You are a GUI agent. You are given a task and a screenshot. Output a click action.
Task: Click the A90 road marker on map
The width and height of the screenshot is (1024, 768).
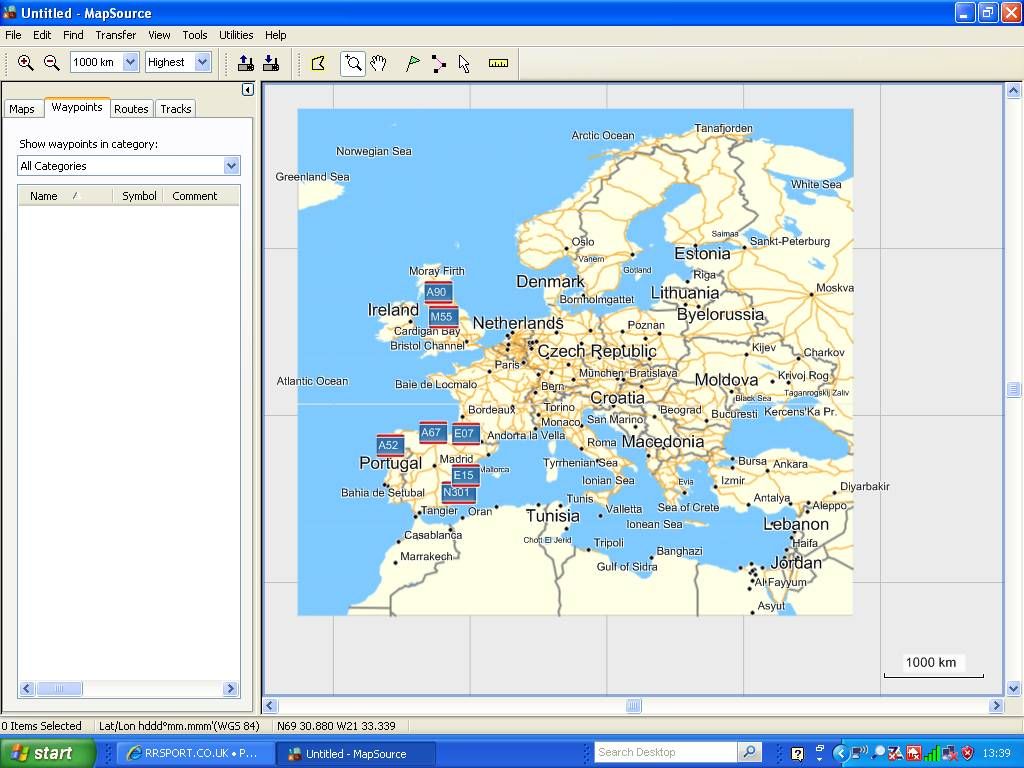pos(437,292)
